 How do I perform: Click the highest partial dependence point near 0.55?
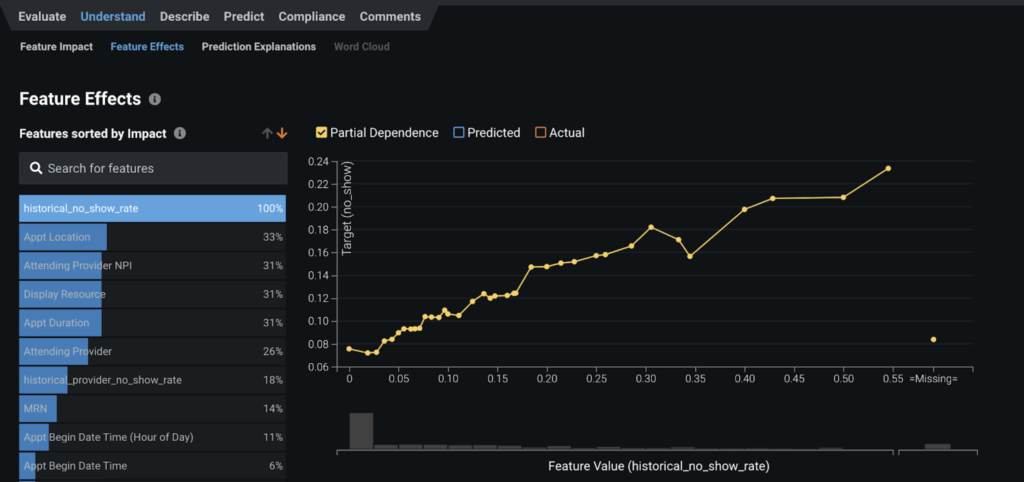pos(888,169)
